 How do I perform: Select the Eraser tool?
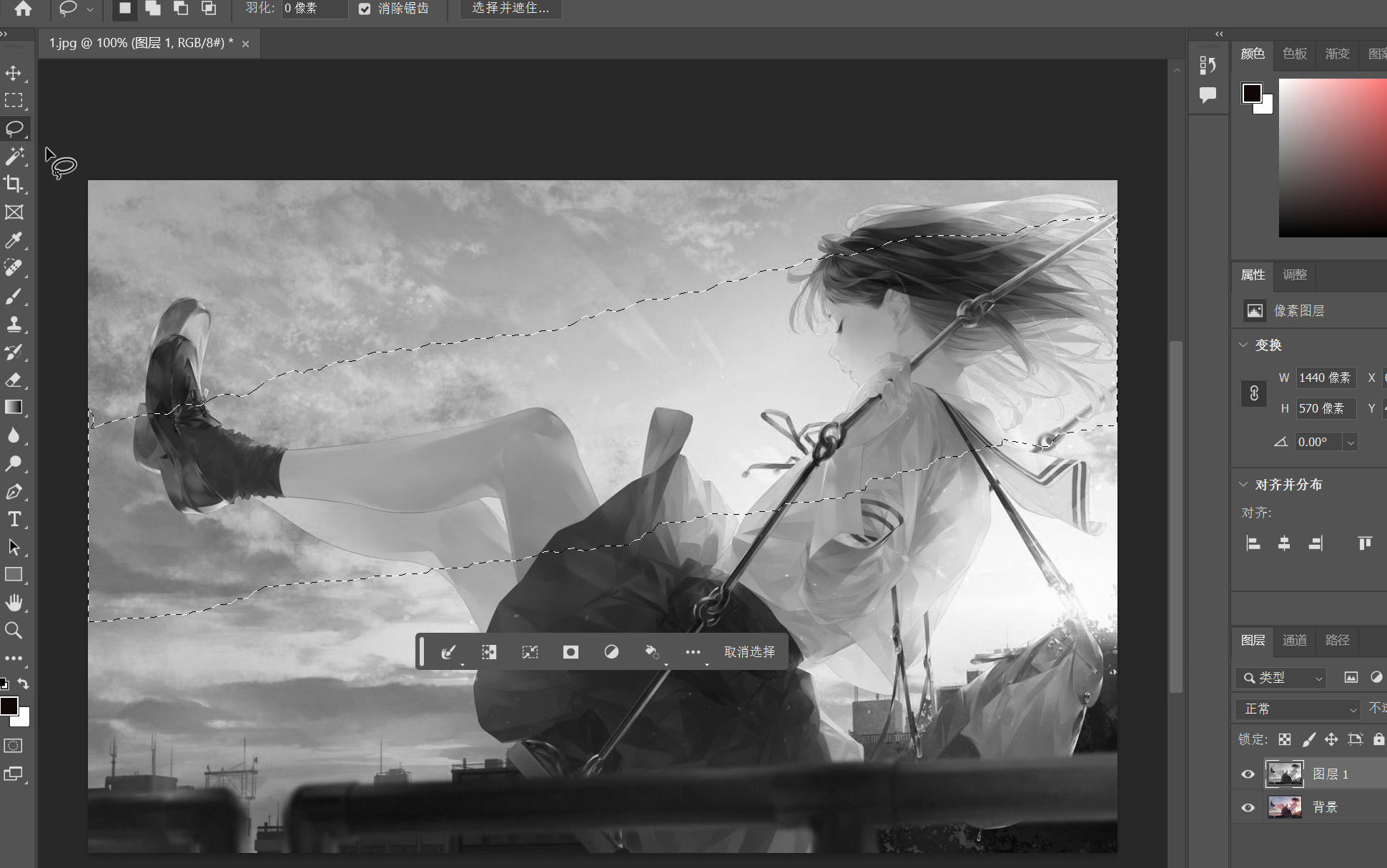pos(14,380)
